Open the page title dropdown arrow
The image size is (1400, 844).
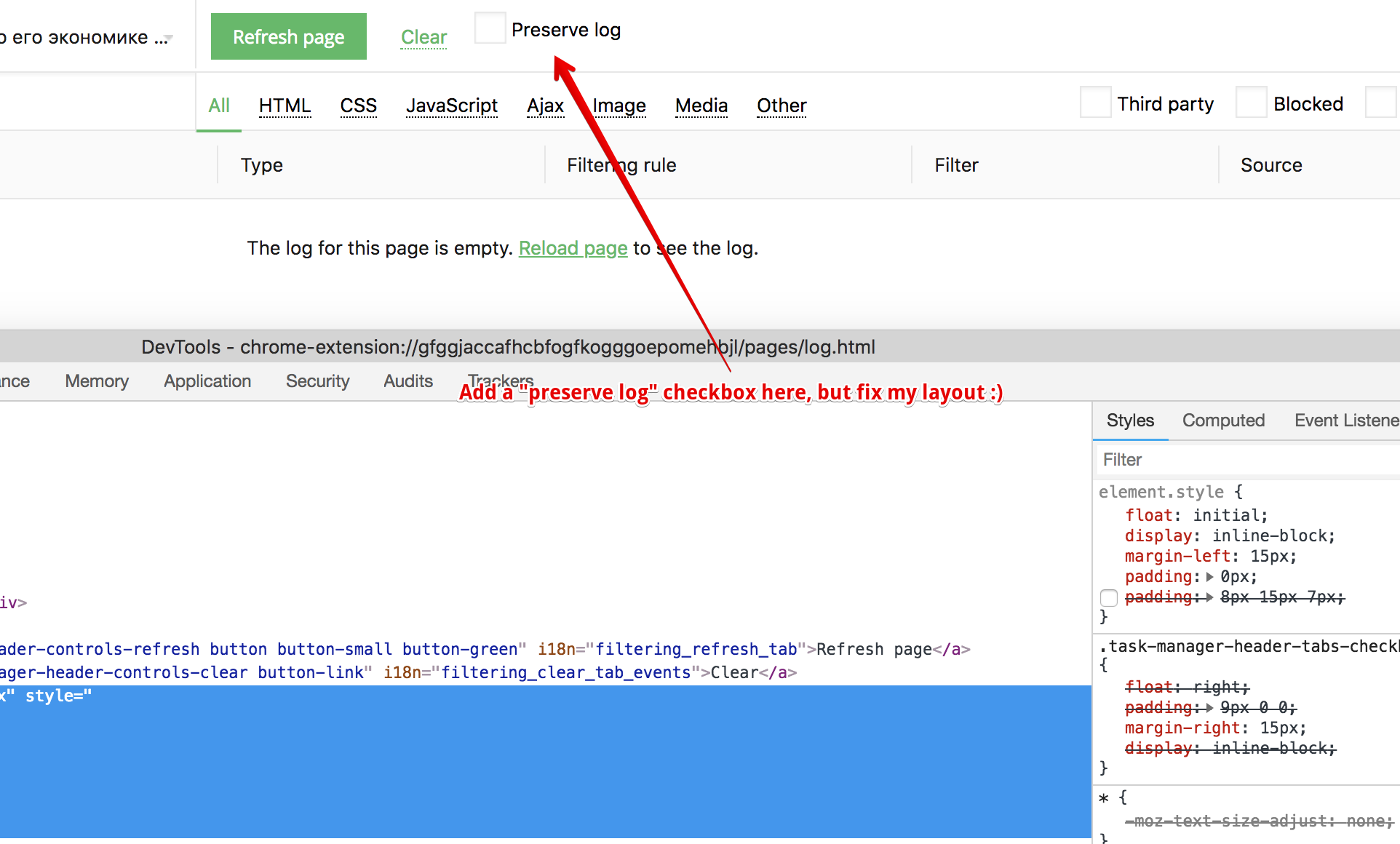pyautogui.click(x=169, y=39)
